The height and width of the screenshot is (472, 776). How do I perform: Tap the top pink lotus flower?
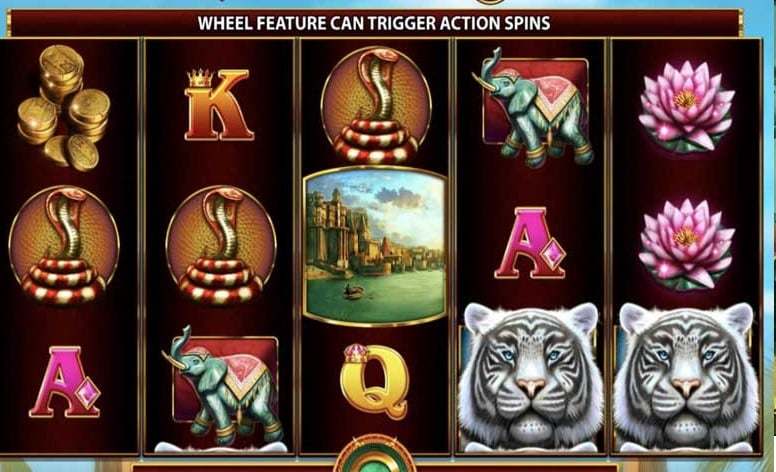click(x=686, y=105)
